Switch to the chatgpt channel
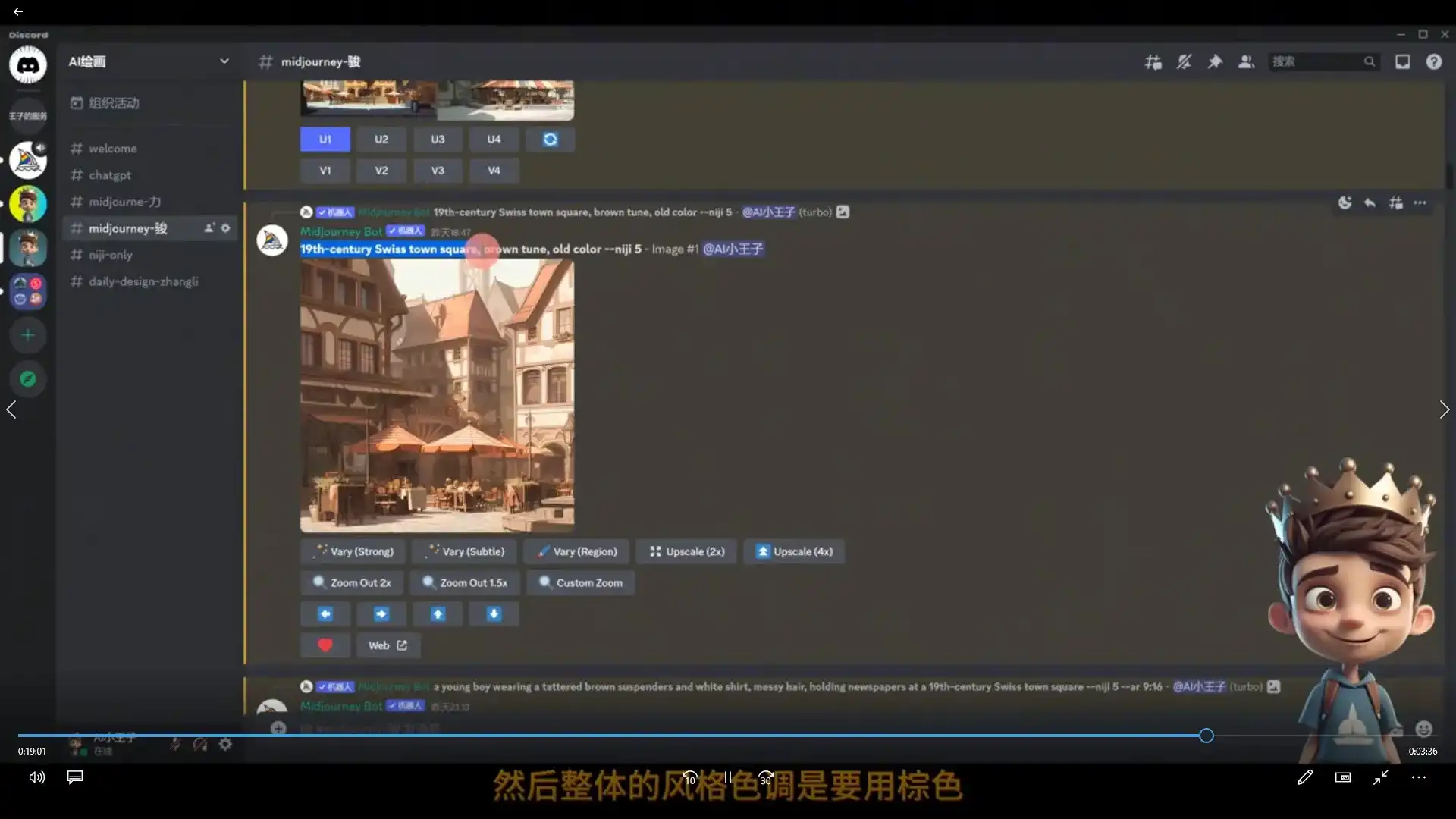 coord(110,175)
